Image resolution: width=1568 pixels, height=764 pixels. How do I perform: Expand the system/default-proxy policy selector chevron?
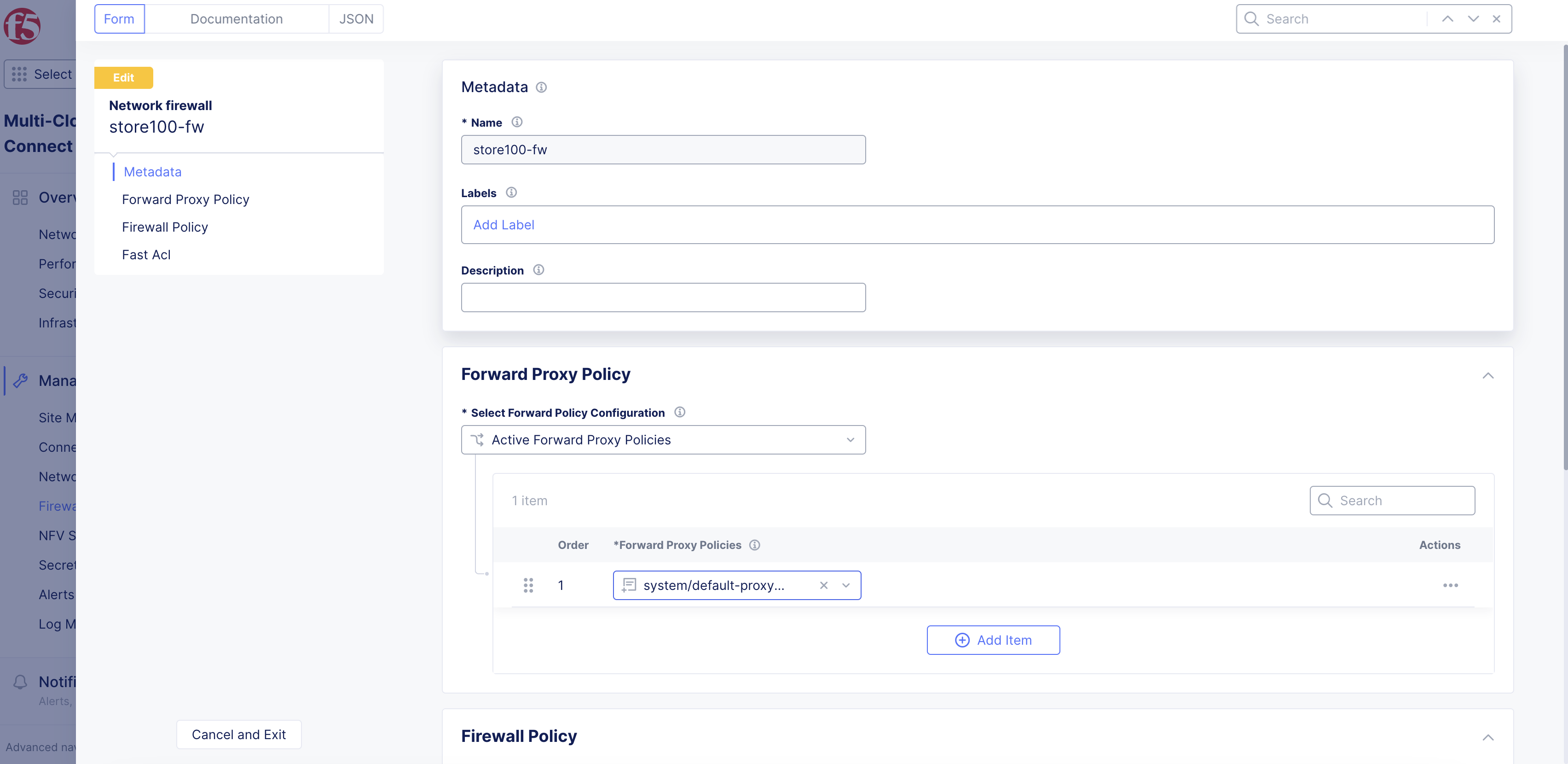tap(845, 585)
